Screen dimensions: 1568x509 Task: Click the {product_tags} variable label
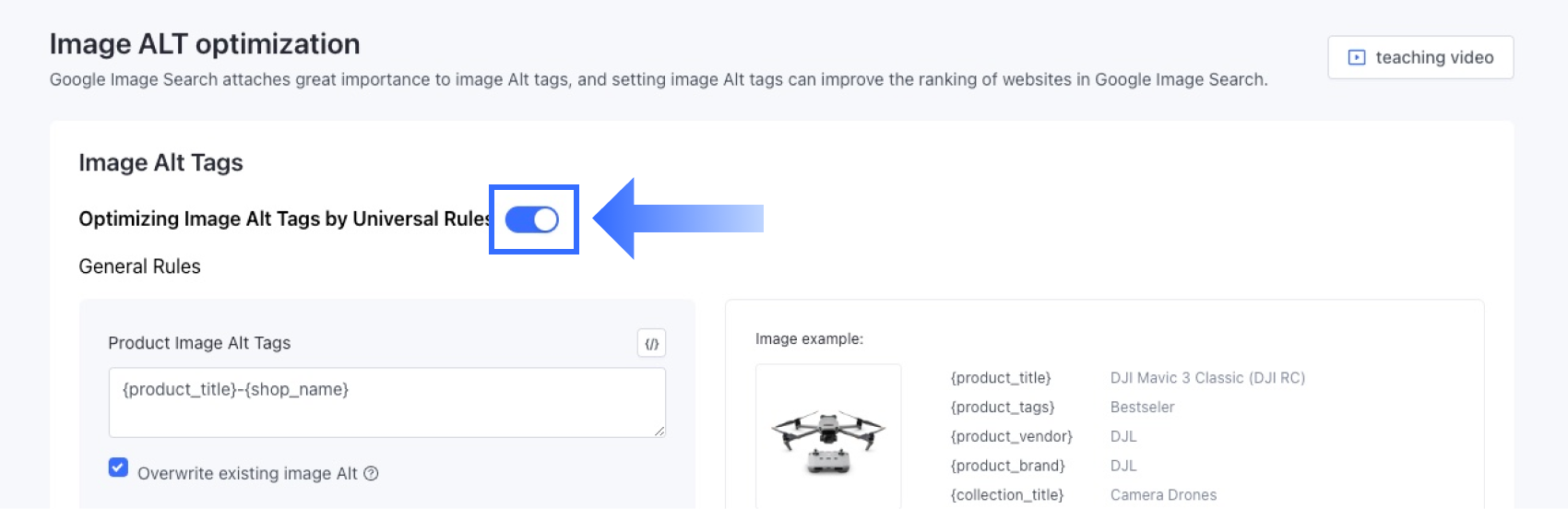pos(1003,408)
